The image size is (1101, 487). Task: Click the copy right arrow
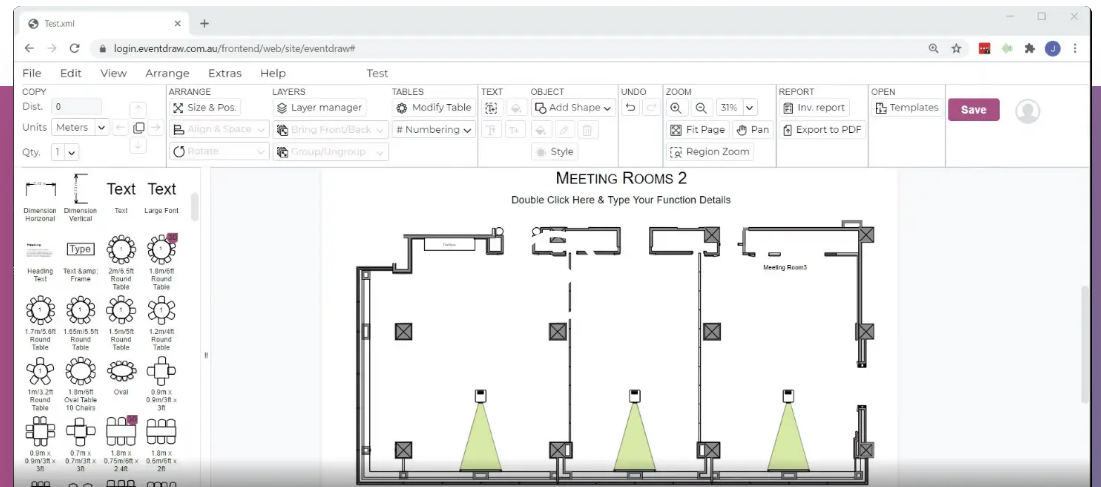point(156,128)
